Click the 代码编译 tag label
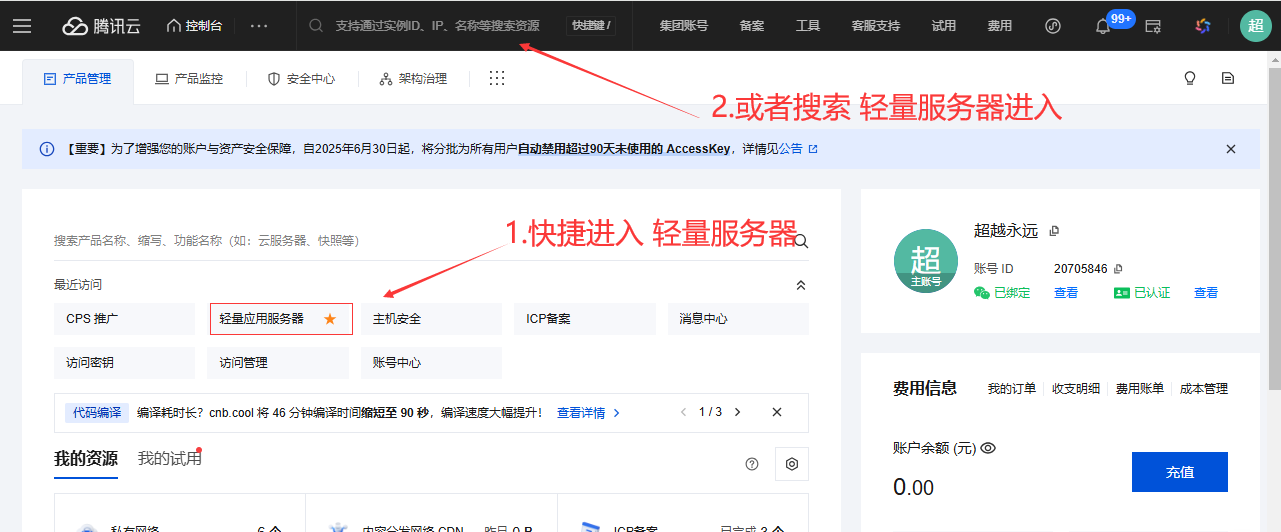1281x532 pixels. pos(97,412)
